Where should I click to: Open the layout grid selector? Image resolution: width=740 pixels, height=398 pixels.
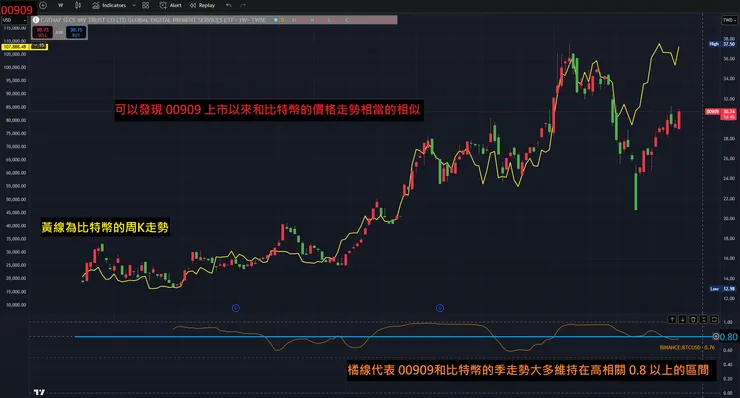point(146,5)
